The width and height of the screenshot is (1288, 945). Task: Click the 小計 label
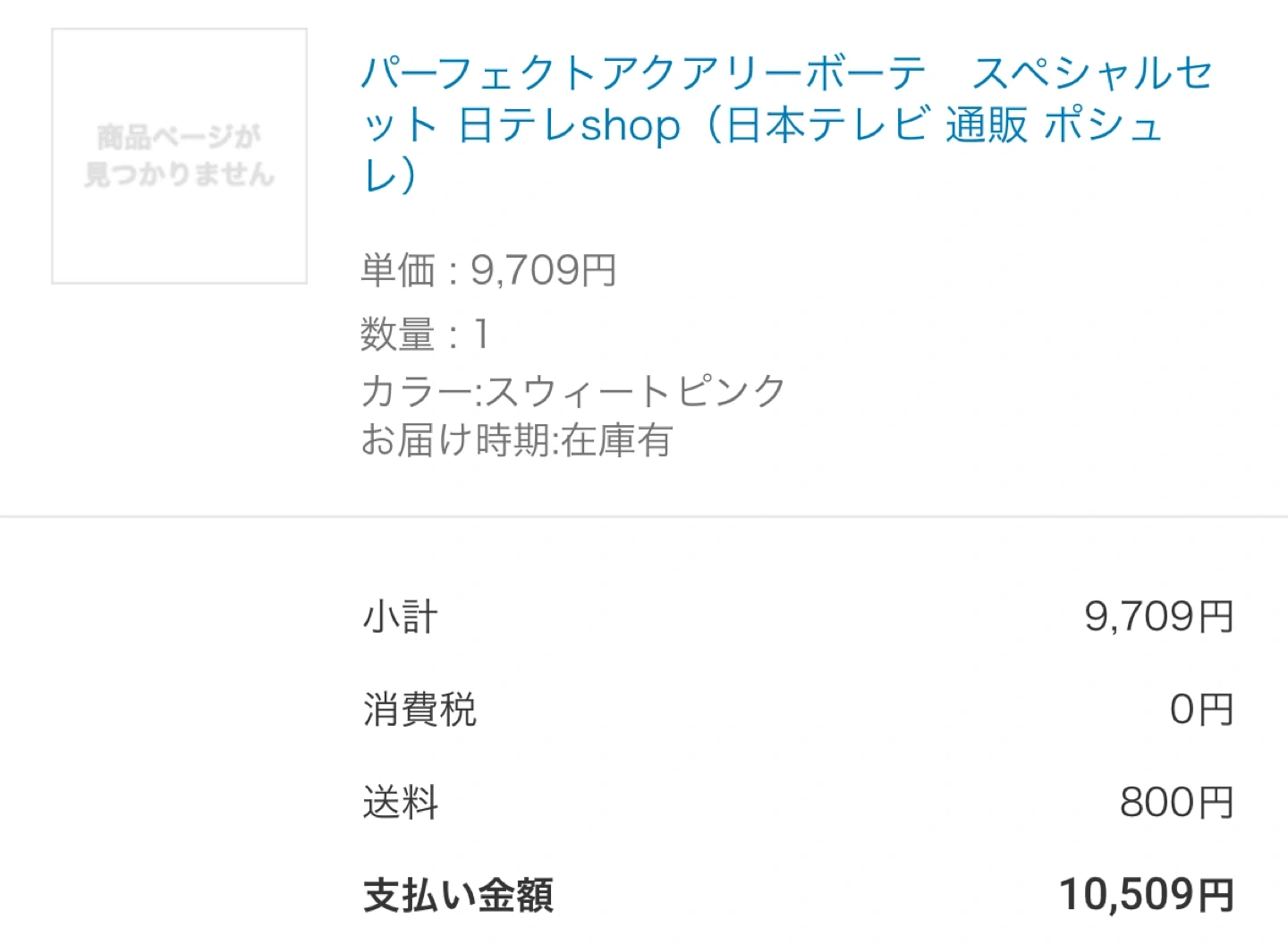point(400,617)
